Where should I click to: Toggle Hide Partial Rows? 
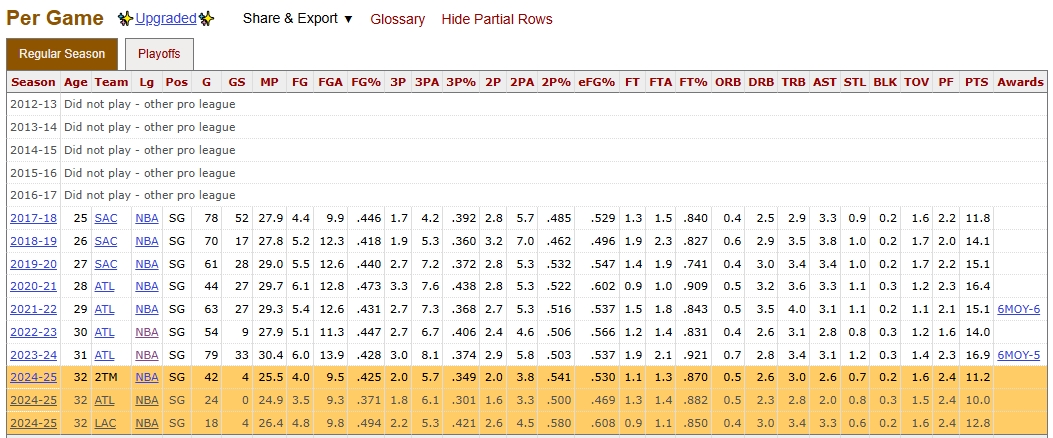point(496,19)
